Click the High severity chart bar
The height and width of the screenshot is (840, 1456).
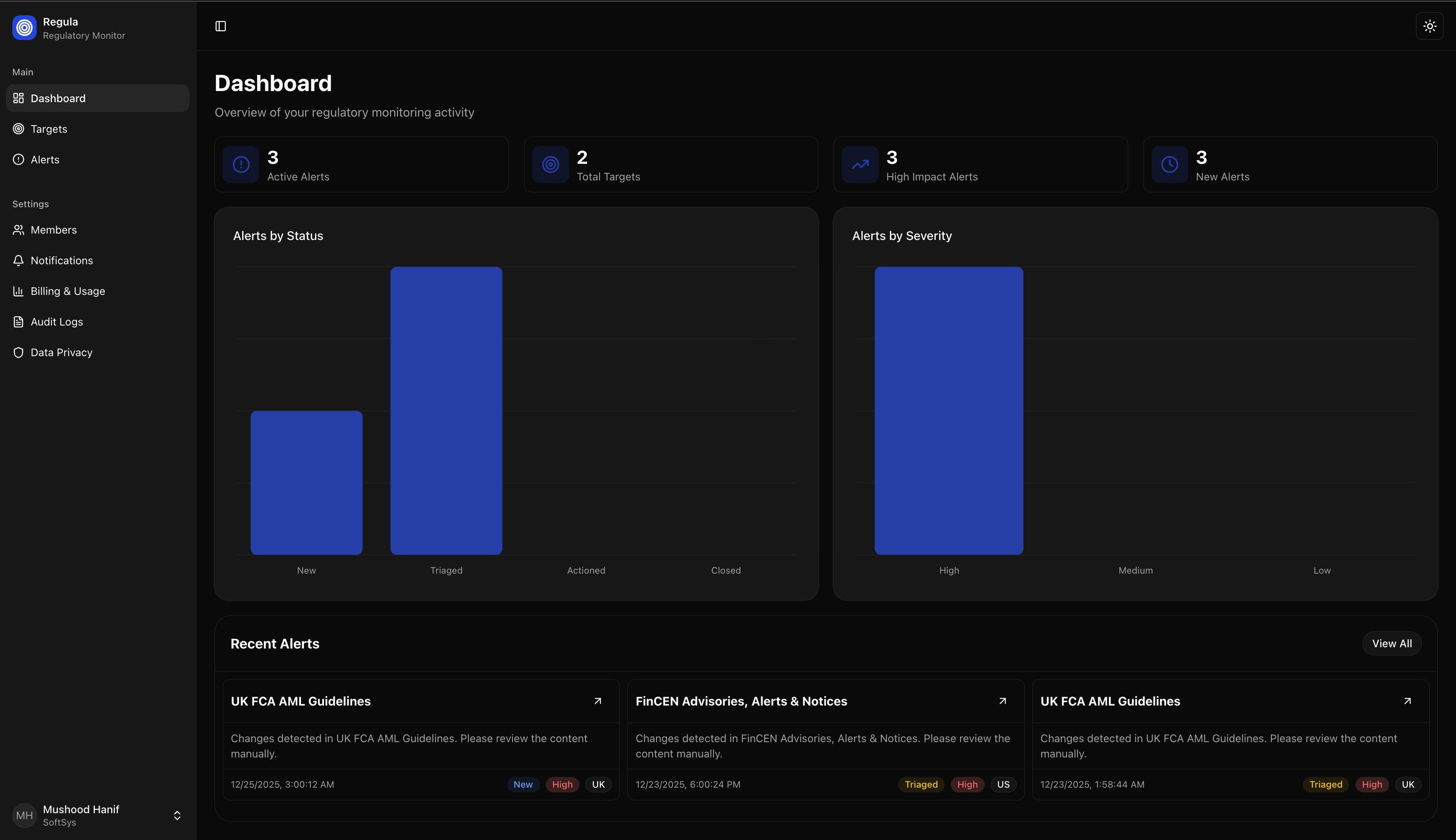(x=948, y=410)
